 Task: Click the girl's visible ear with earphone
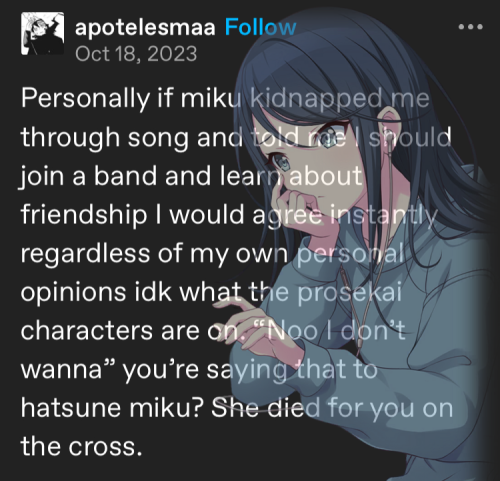point(390,128)
